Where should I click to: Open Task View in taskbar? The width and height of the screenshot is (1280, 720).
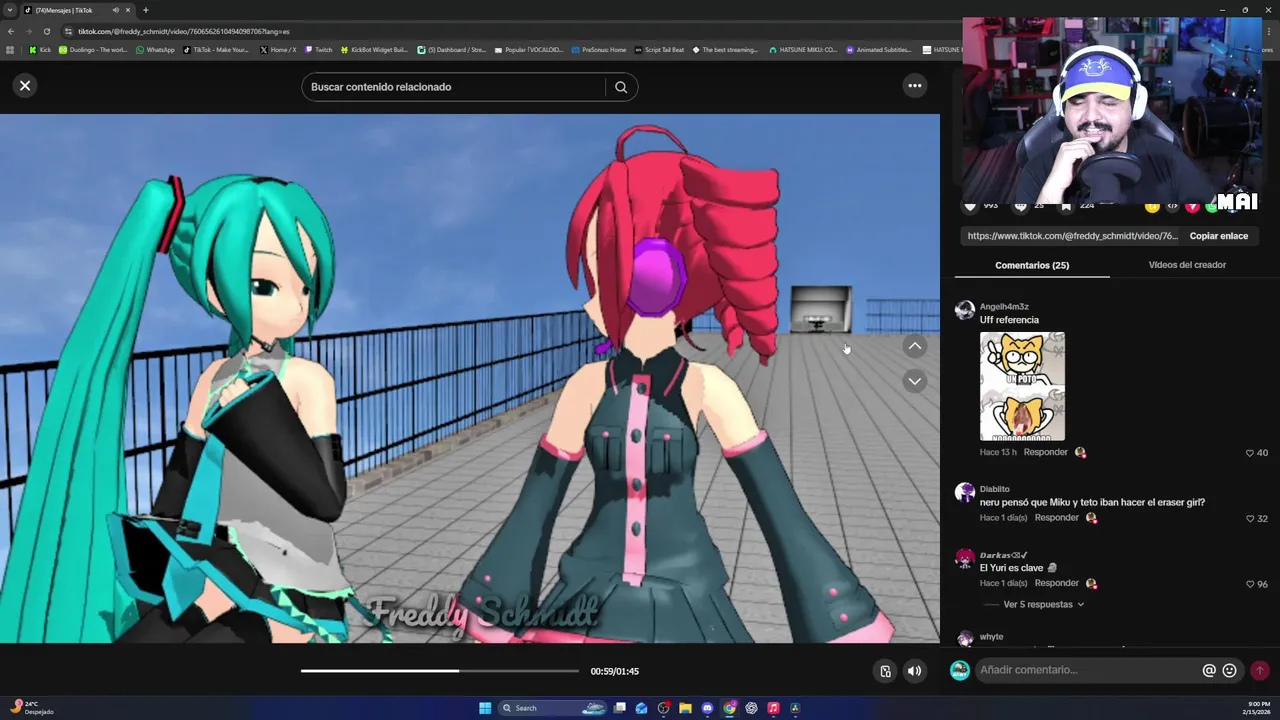pos(620,708)
